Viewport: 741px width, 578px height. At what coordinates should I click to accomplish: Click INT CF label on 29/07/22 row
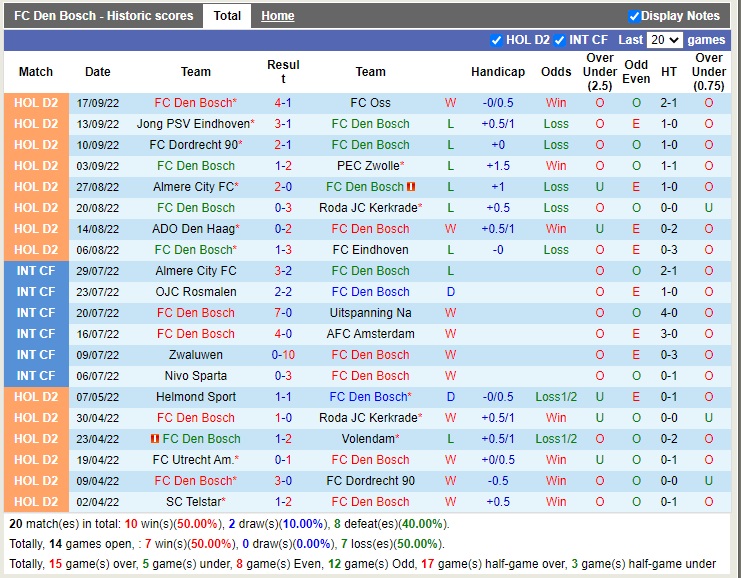click(x=36, y=271)
